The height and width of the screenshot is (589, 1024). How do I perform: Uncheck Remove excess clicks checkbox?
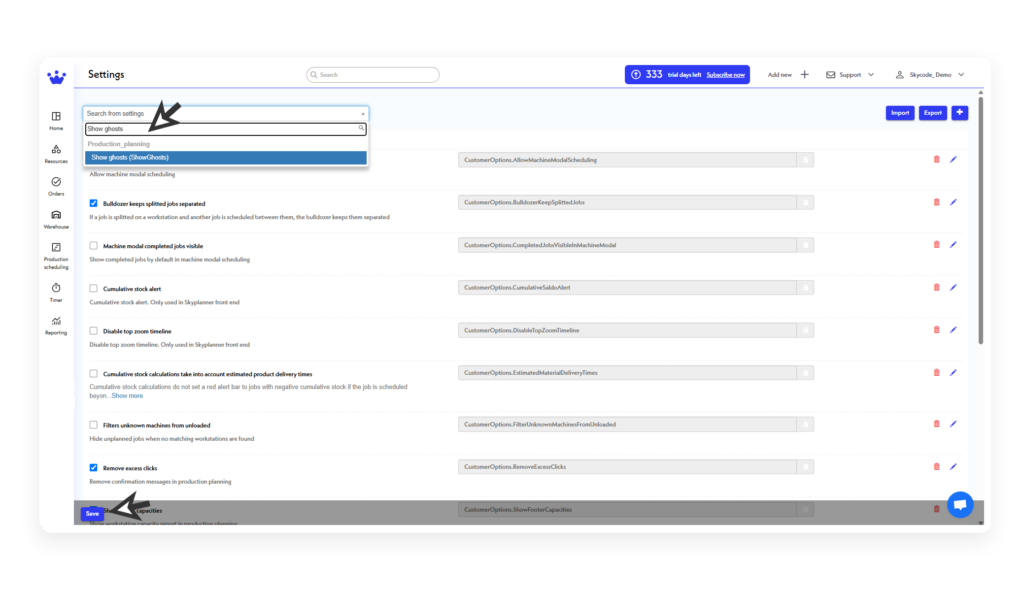point(94,467)
